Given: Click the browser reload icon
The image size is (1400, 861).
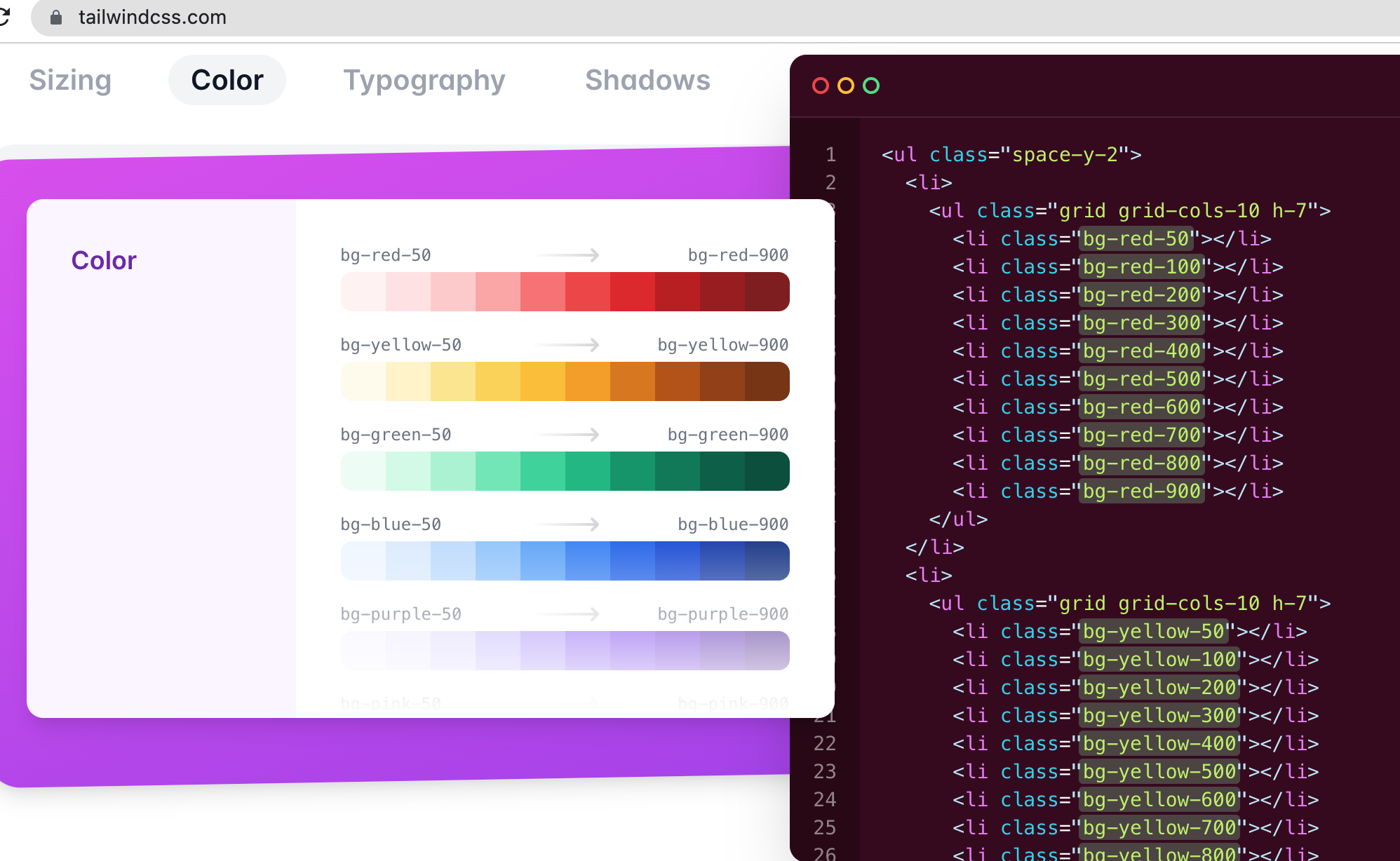Looking at the screenshot, I should point(4,16).
